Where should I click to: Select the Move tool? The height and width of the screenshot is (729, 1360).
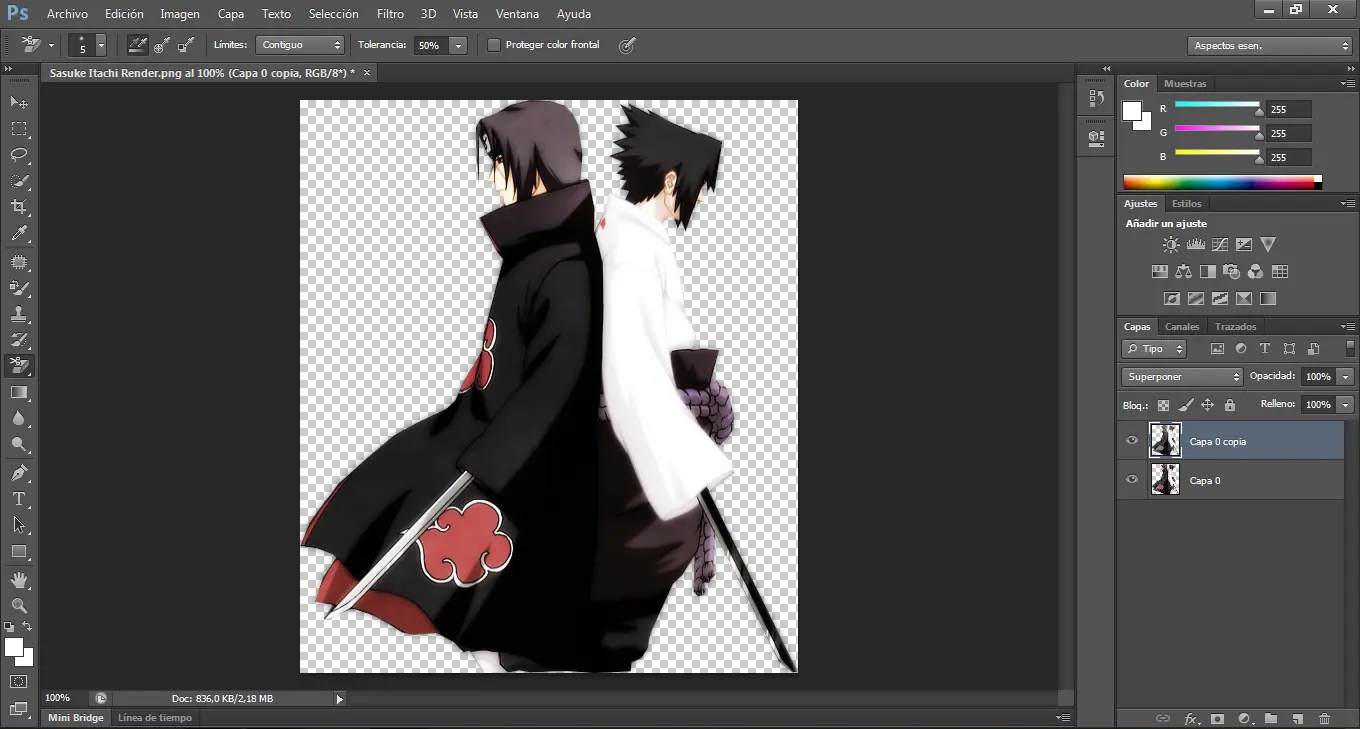point(19,102)
